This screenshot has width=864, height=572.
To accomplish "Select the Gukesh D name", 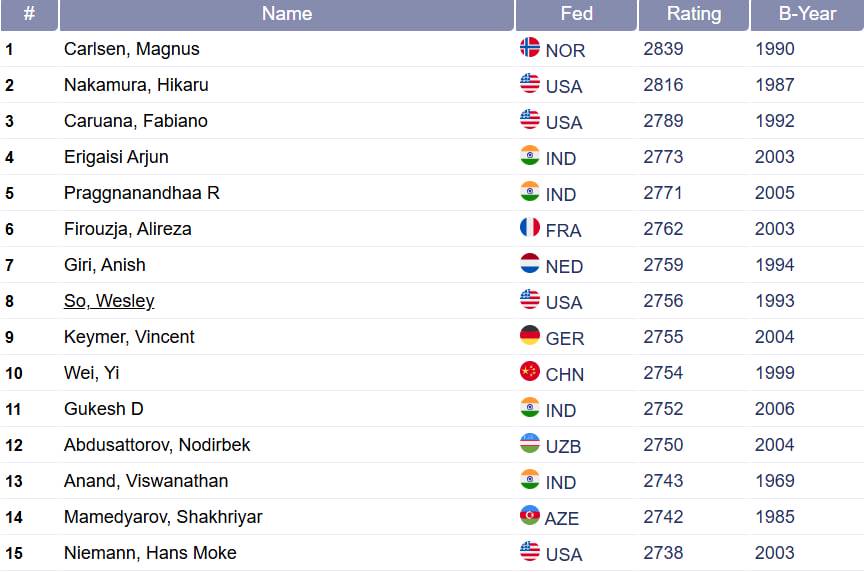I will (104, 409).
